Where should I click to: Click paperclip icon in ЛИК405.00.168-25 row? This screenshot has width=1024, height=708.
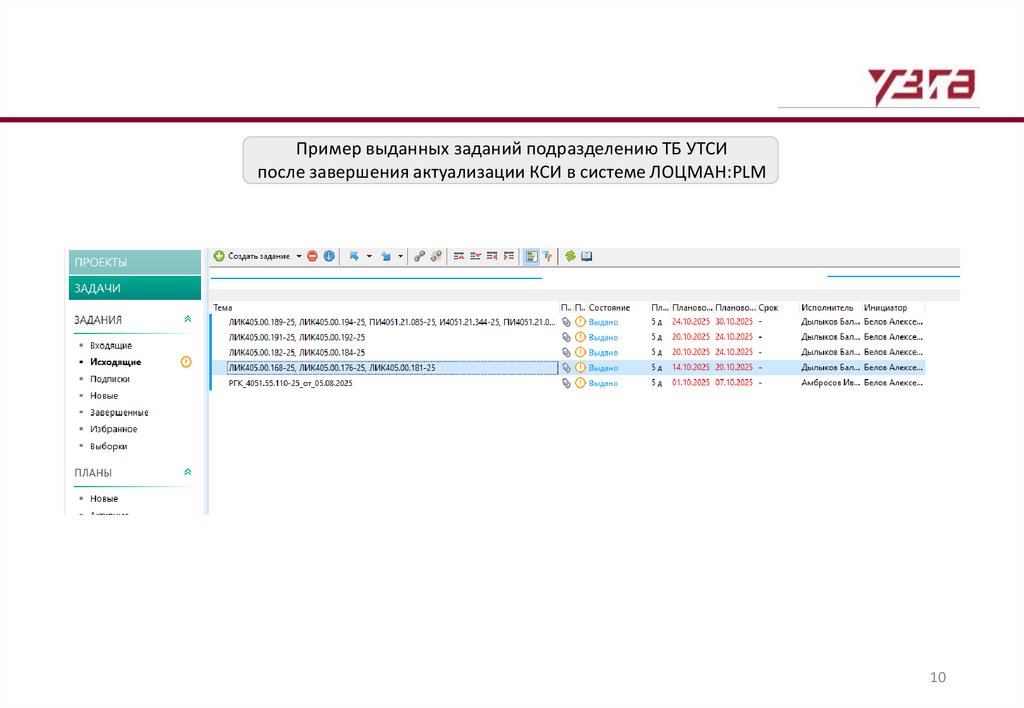tap(566, 368)
